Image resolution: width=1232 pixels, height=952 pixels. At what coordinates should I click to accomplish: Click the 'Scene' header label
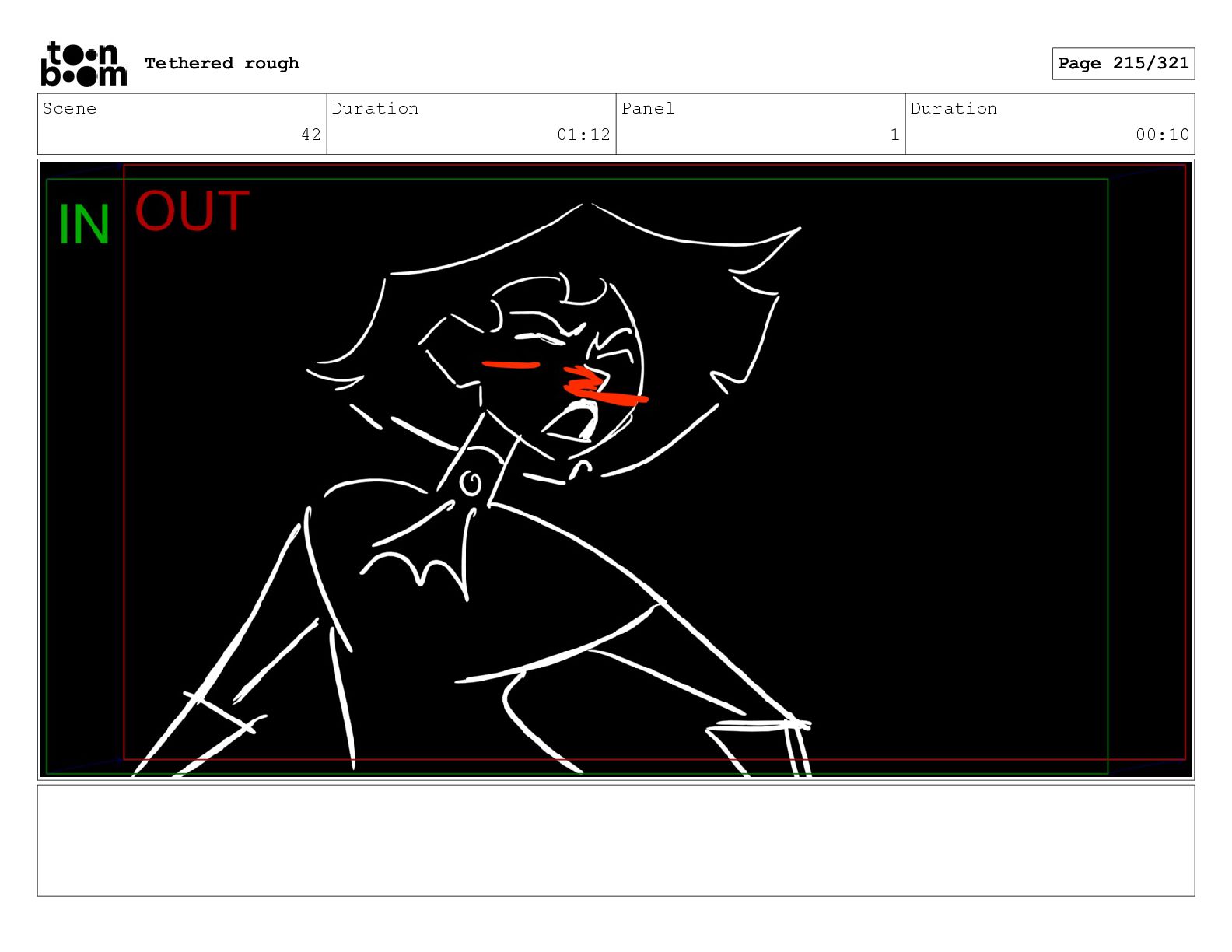[69, 108]
